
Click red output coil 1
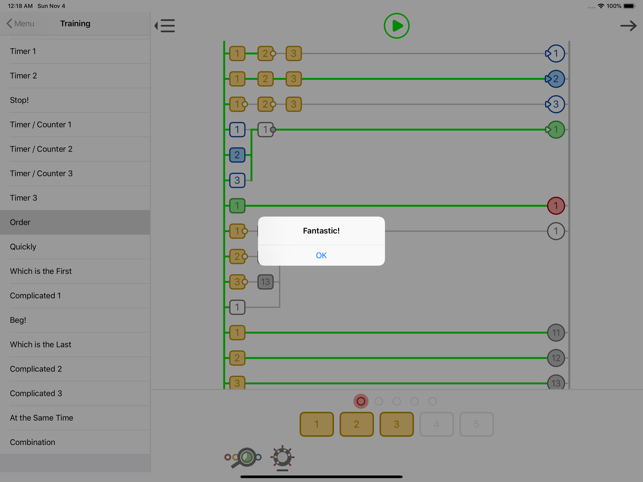click(556, 206)
